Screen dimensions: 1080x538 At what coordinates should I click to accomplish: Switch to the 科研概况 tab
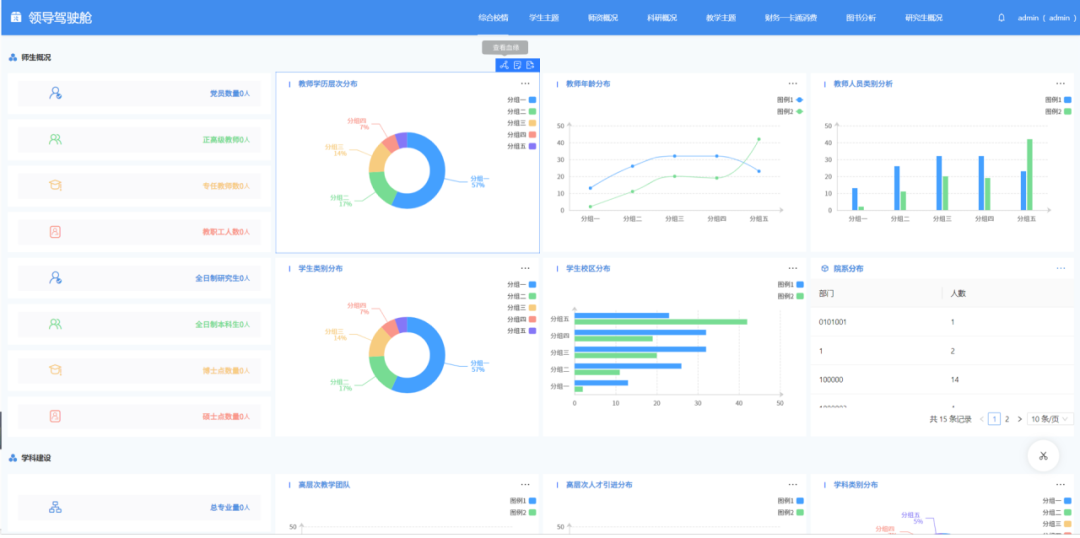click(662, 18)
